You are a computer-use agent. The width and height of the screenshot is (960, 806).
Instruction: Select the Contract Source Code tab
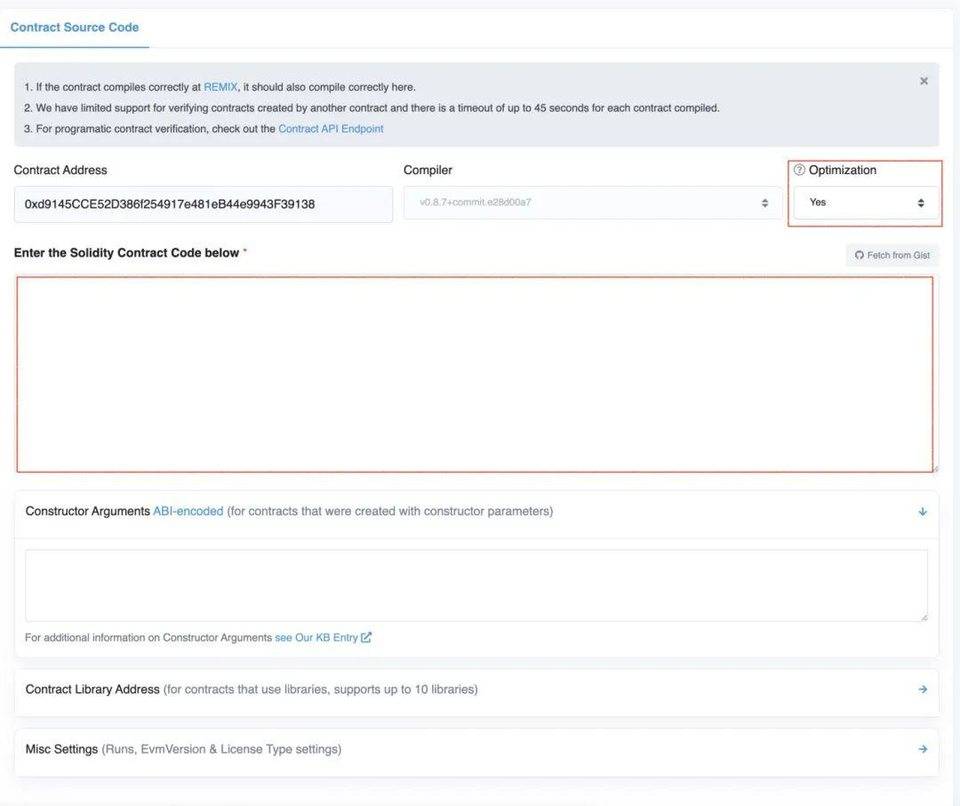pyautogui.click(x=75, y=28)
